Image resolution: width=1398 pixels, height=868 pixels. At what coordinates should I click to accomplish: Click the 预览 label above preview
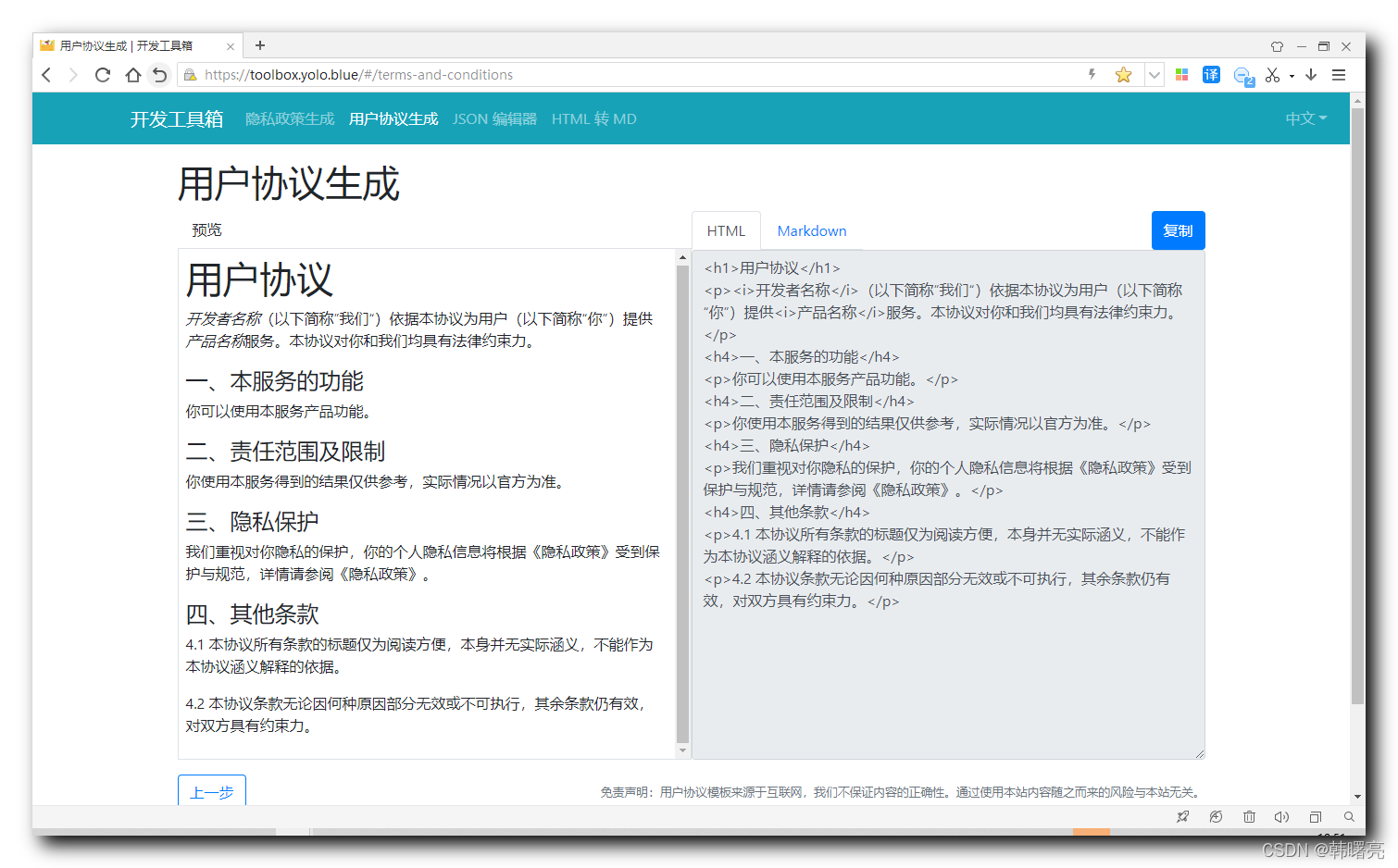point(206,229)
